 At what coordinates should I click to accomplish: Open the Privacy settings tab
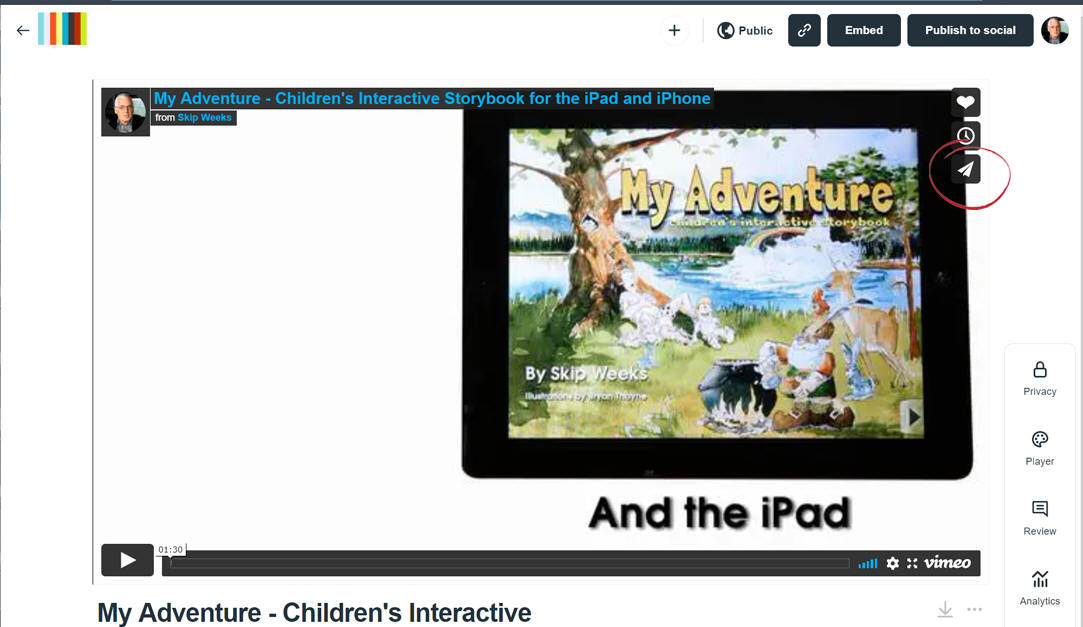point(1040,379)
